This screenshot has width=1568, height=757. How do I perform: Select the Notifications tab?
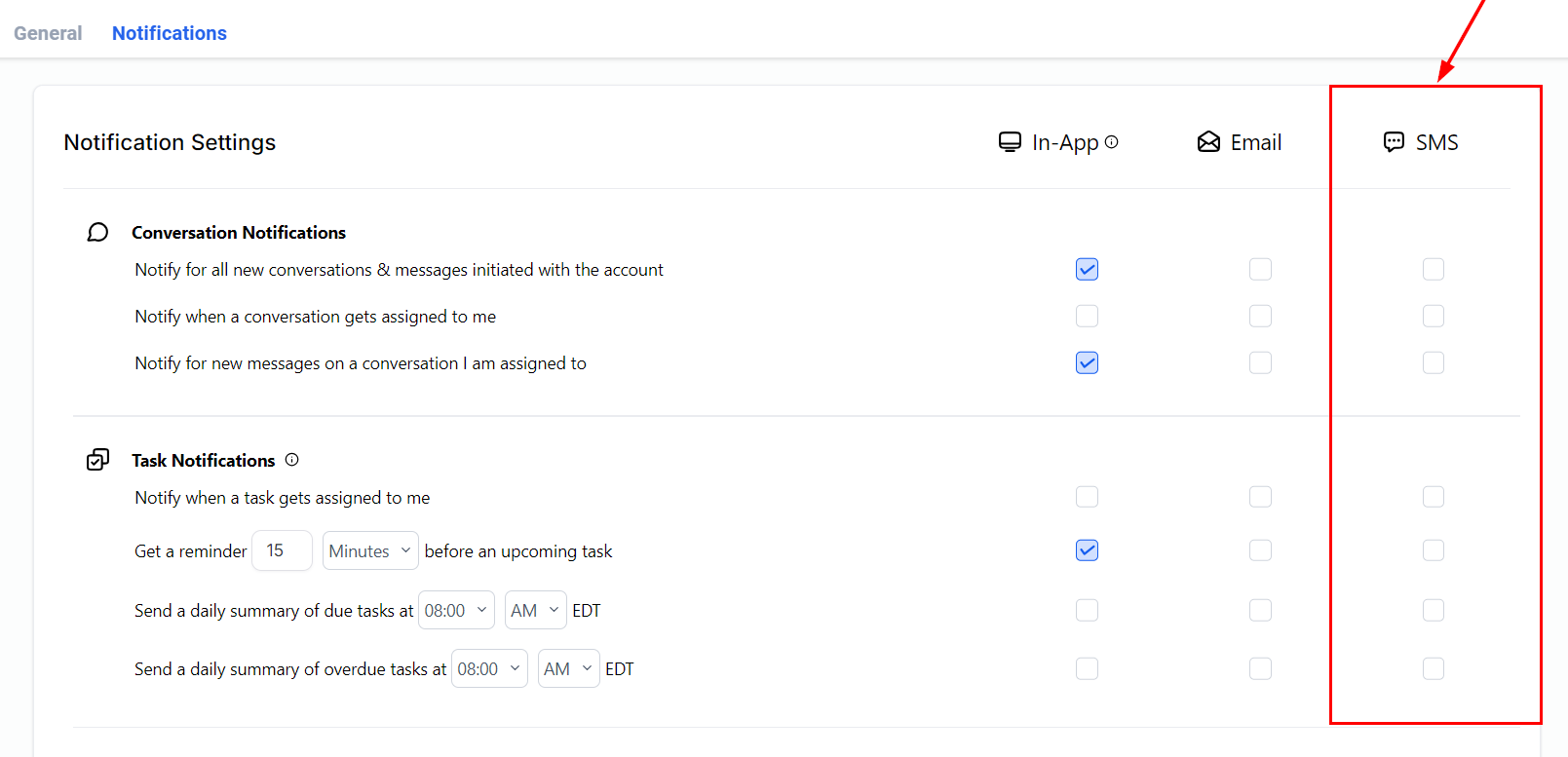coord(170,33)
